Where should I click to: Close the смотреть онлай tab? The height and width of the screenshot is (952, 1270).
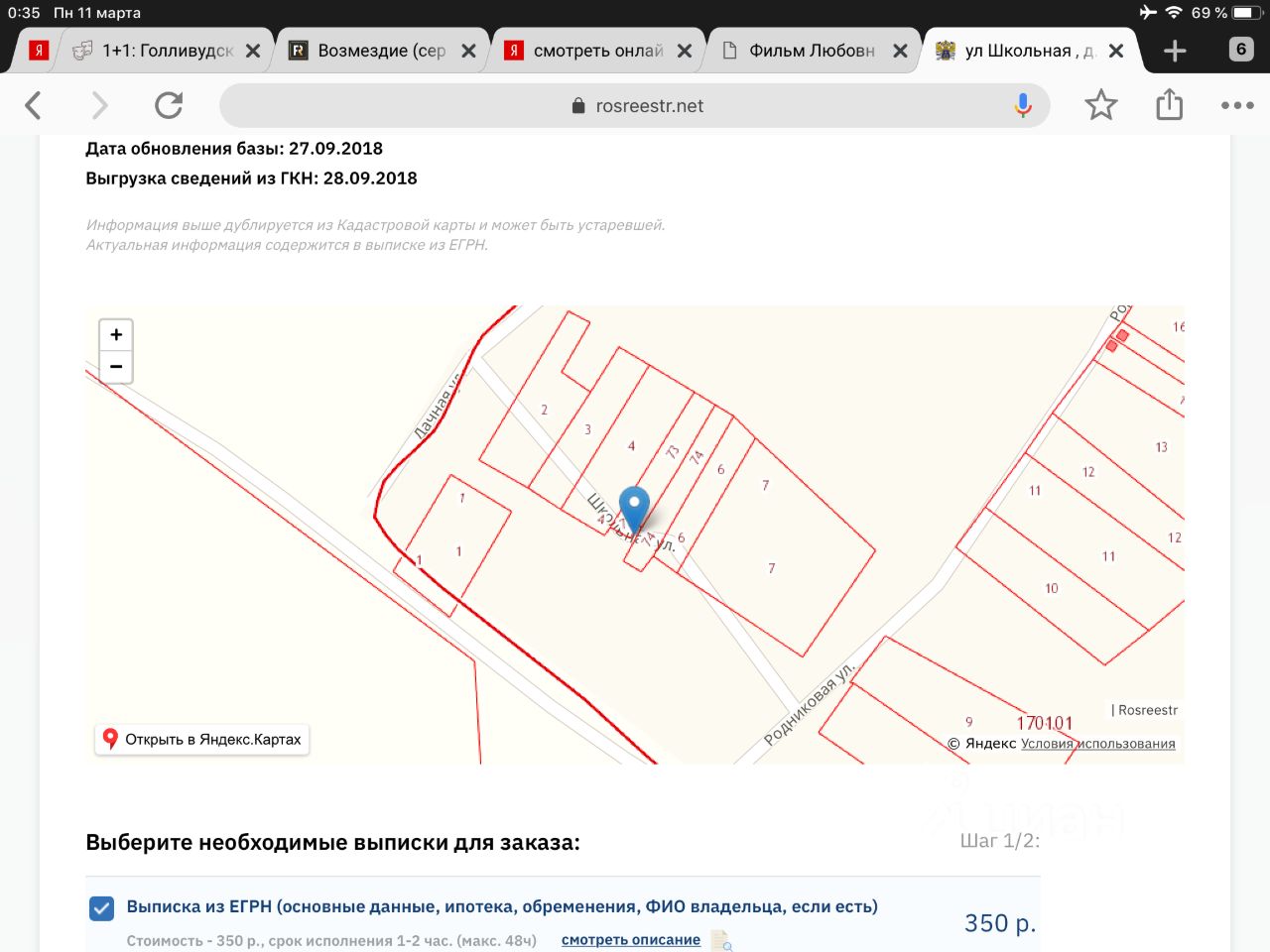point(685,51)
